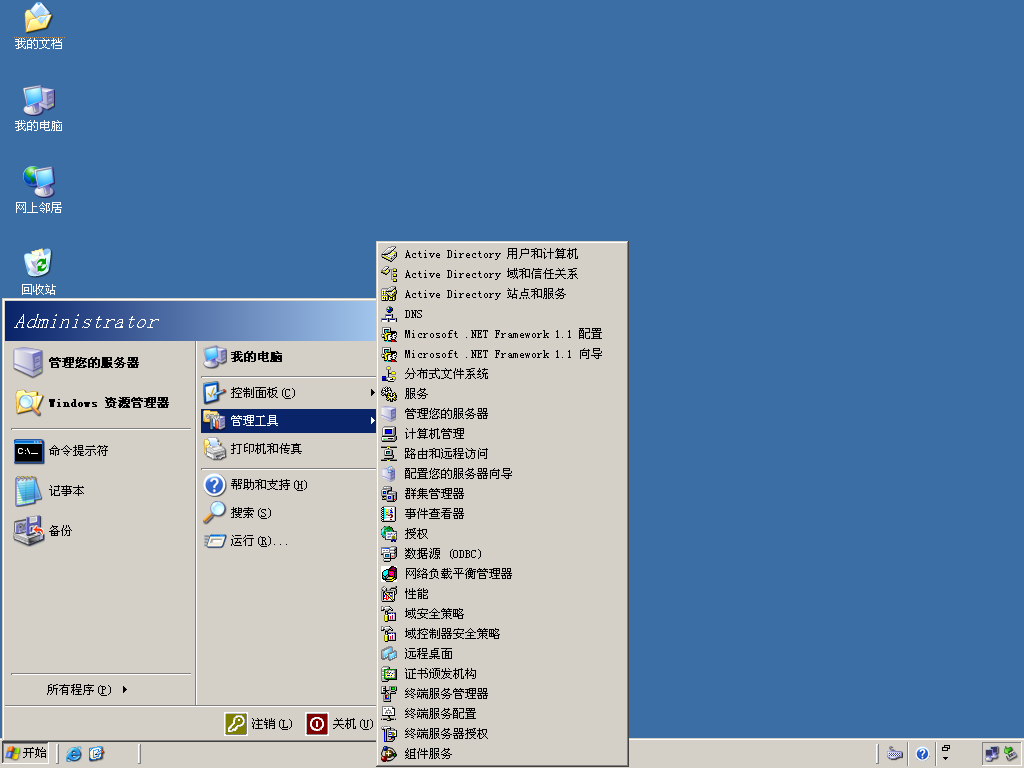Open Active Directory 域和信任关系
Image resolution: width=1024 pixels, height=768 pixels.
pos(502,274)
